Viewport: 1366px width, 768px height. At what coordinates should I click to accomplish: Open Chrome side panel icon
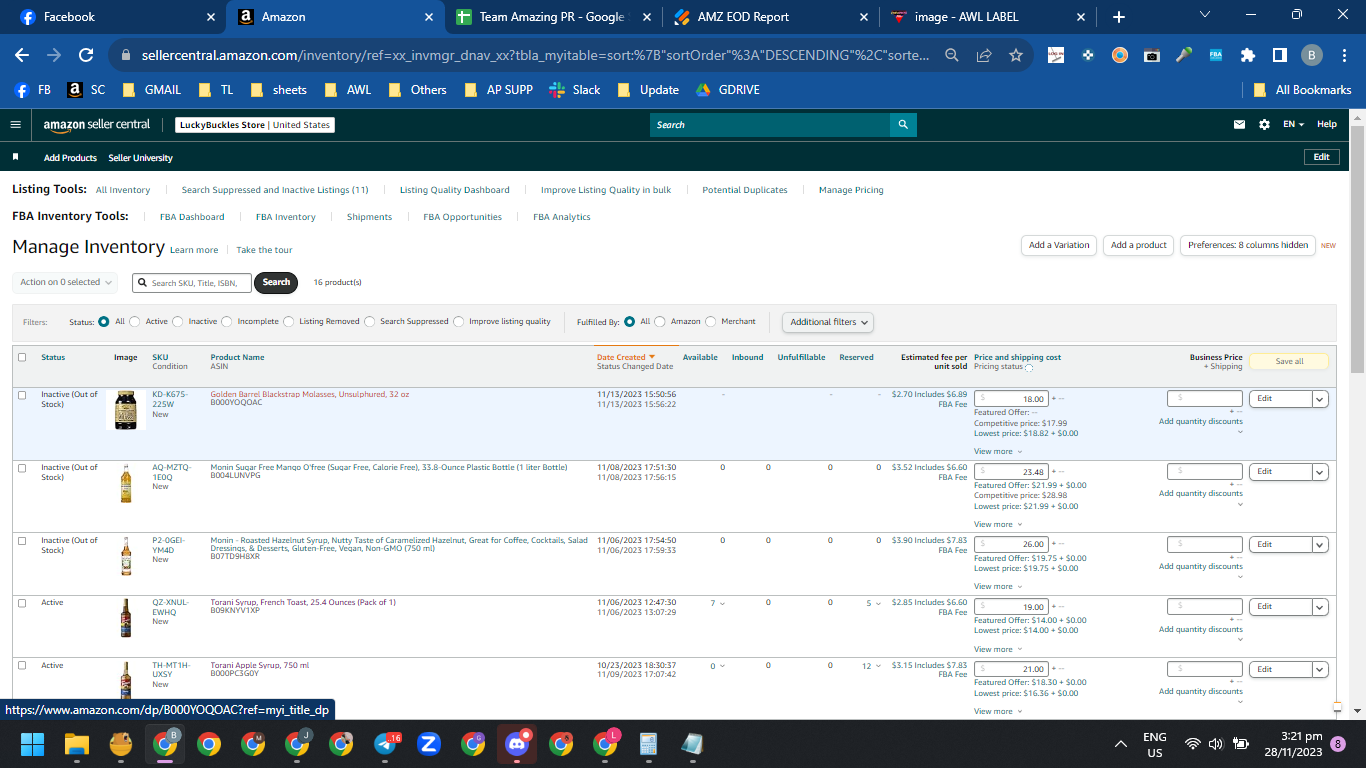point(1280,55)
